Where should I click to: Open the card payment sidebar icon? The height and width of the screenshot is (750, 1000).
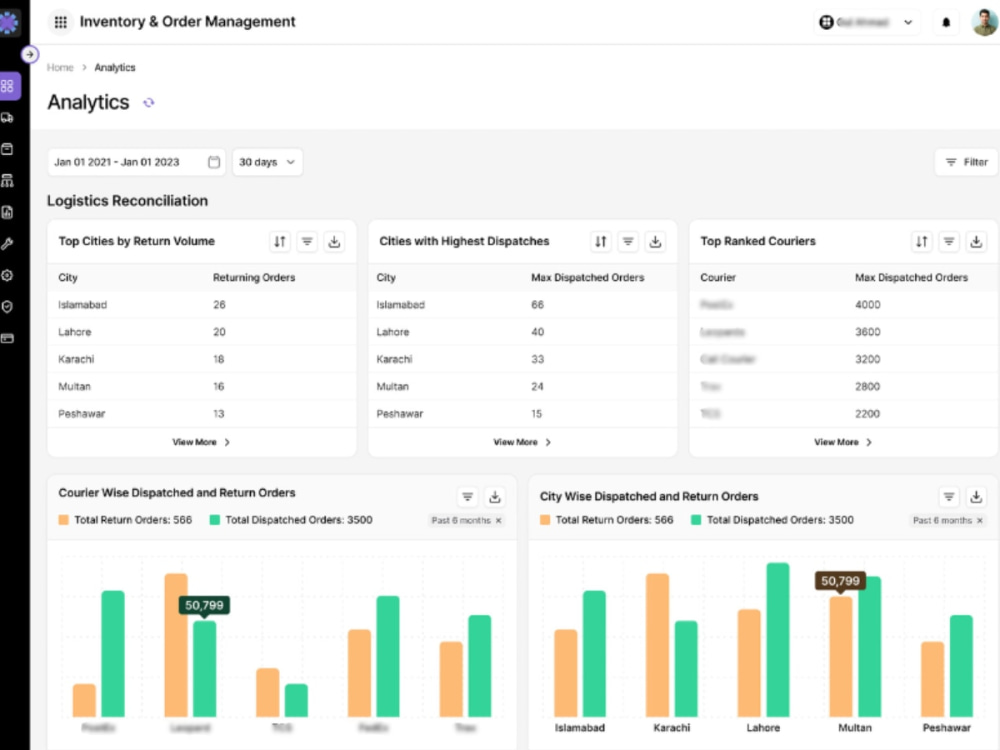[8, 339]
